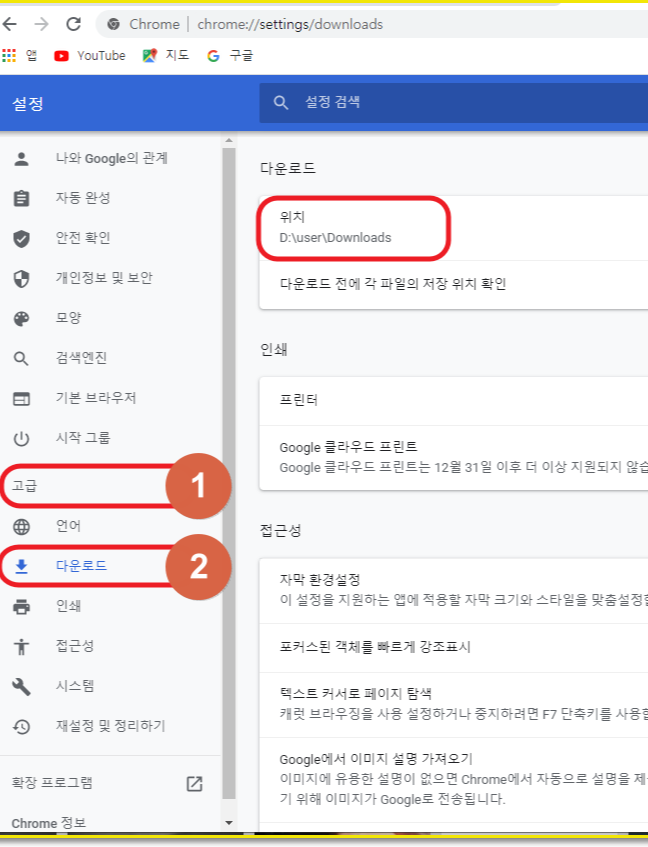
Task: Open 나와 Google의 관계 section
Action: click(x=111, y=159)
